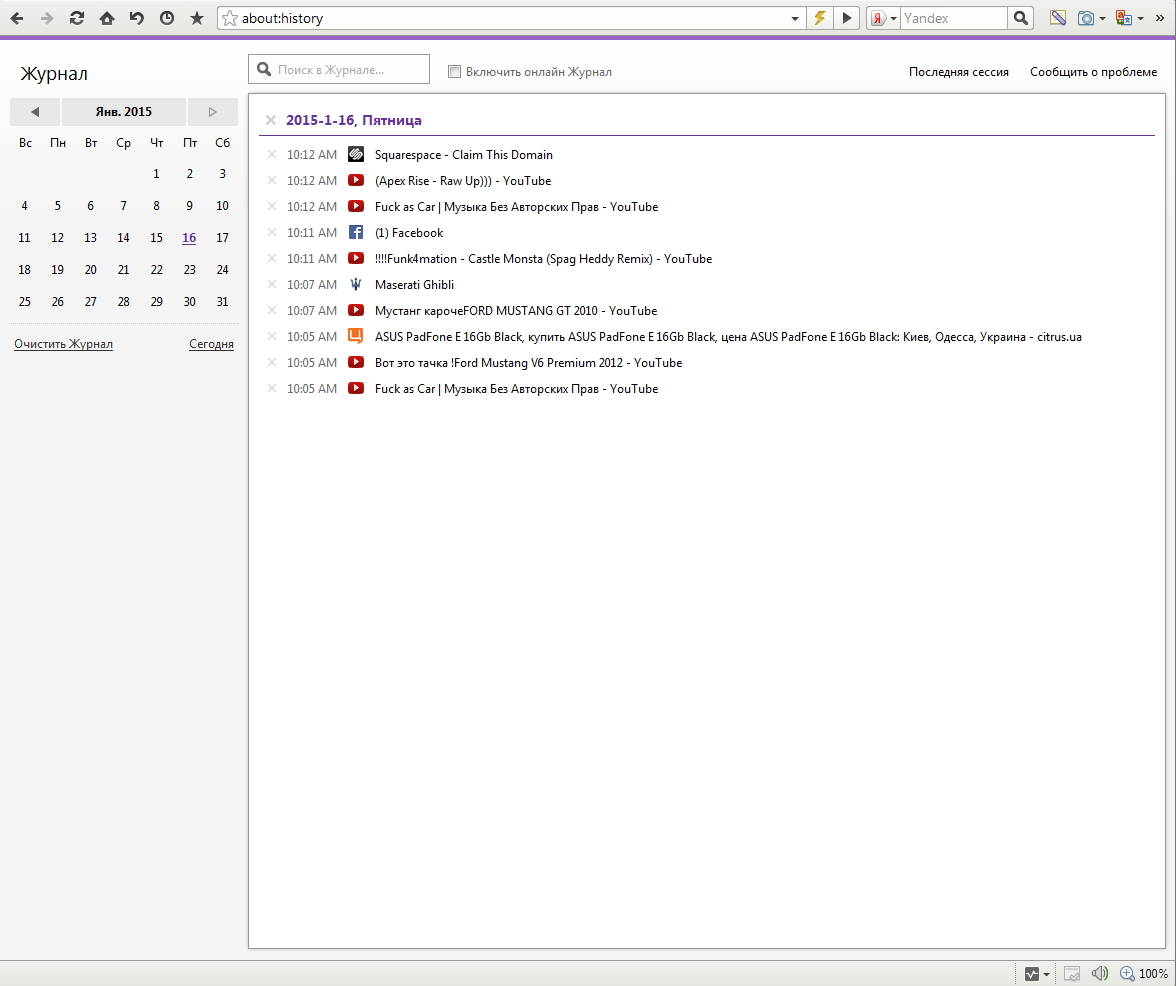Viewport: 1176px width, 986px height.
Task: Click the citrus.ua orange favicon
Action: (356, 336)
